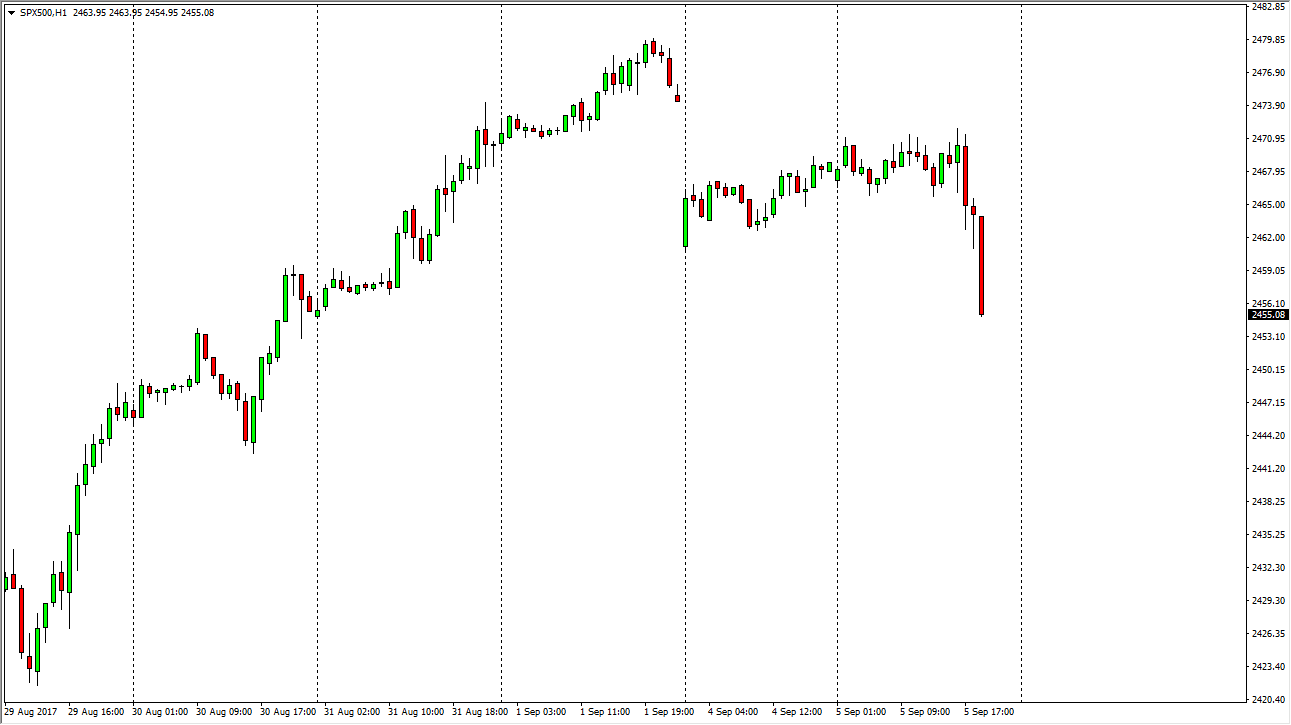The width and height of the screenshot is (1291, 725).
Task: Click the 1 Sep 19:00 time label
Action: click(669, 712)
